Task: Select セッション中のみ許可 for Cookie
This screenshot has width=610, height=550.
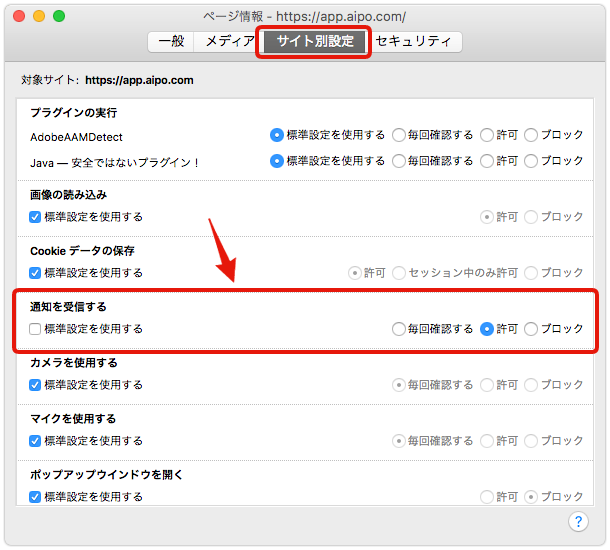Action: (398, 273)
